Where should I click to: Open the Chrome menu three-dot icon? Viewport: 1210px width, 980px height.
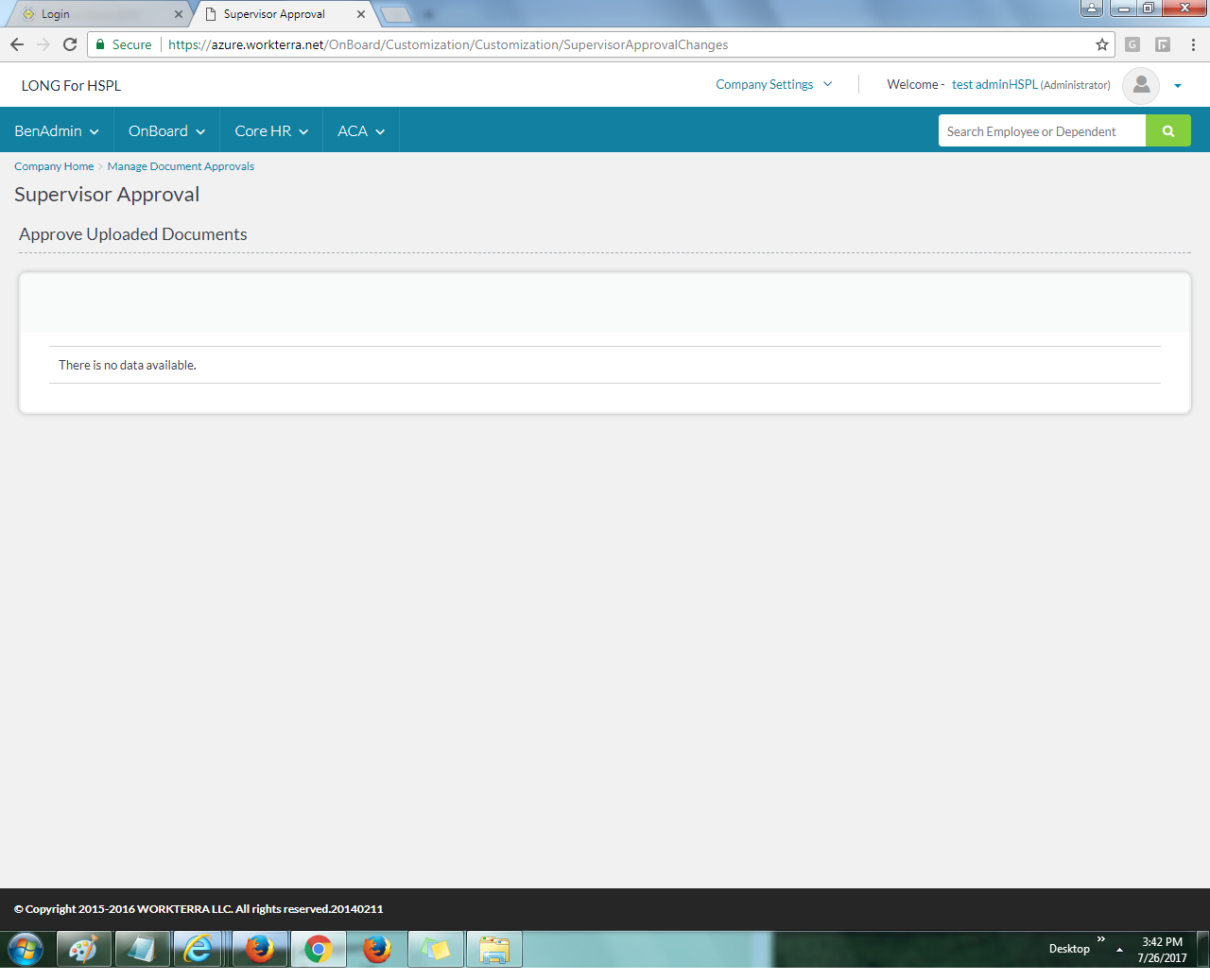coord(1193,44)
